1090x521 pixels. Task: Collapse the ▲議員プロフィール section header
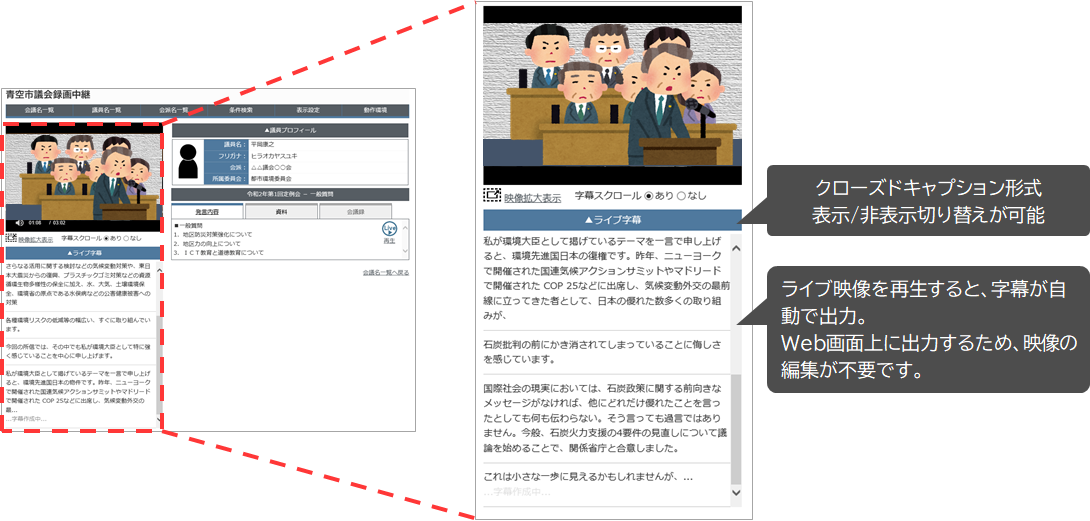[x=290, y=130]
